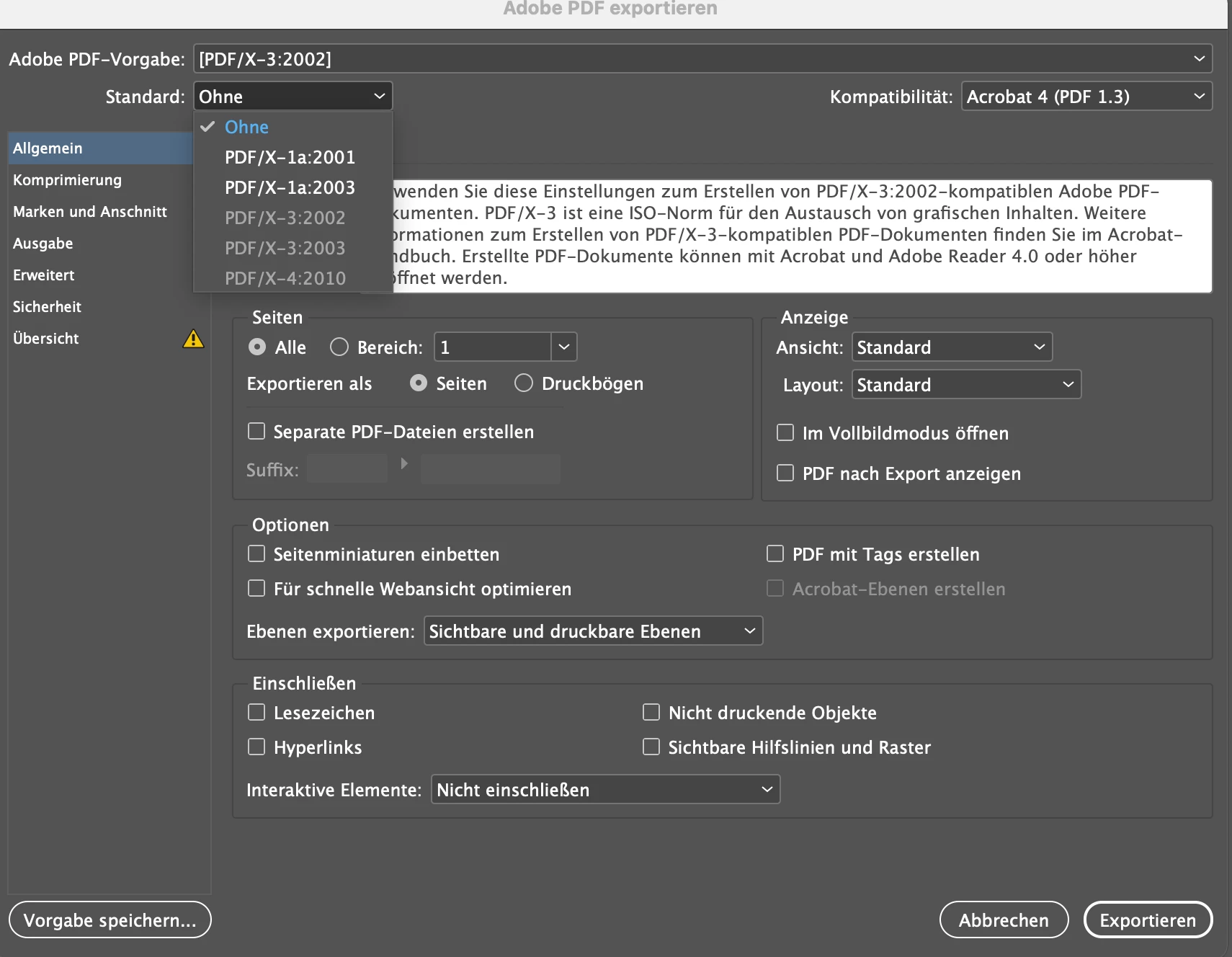Check the Lesezeichen include option
The image size is (1232, 957).
256,712
